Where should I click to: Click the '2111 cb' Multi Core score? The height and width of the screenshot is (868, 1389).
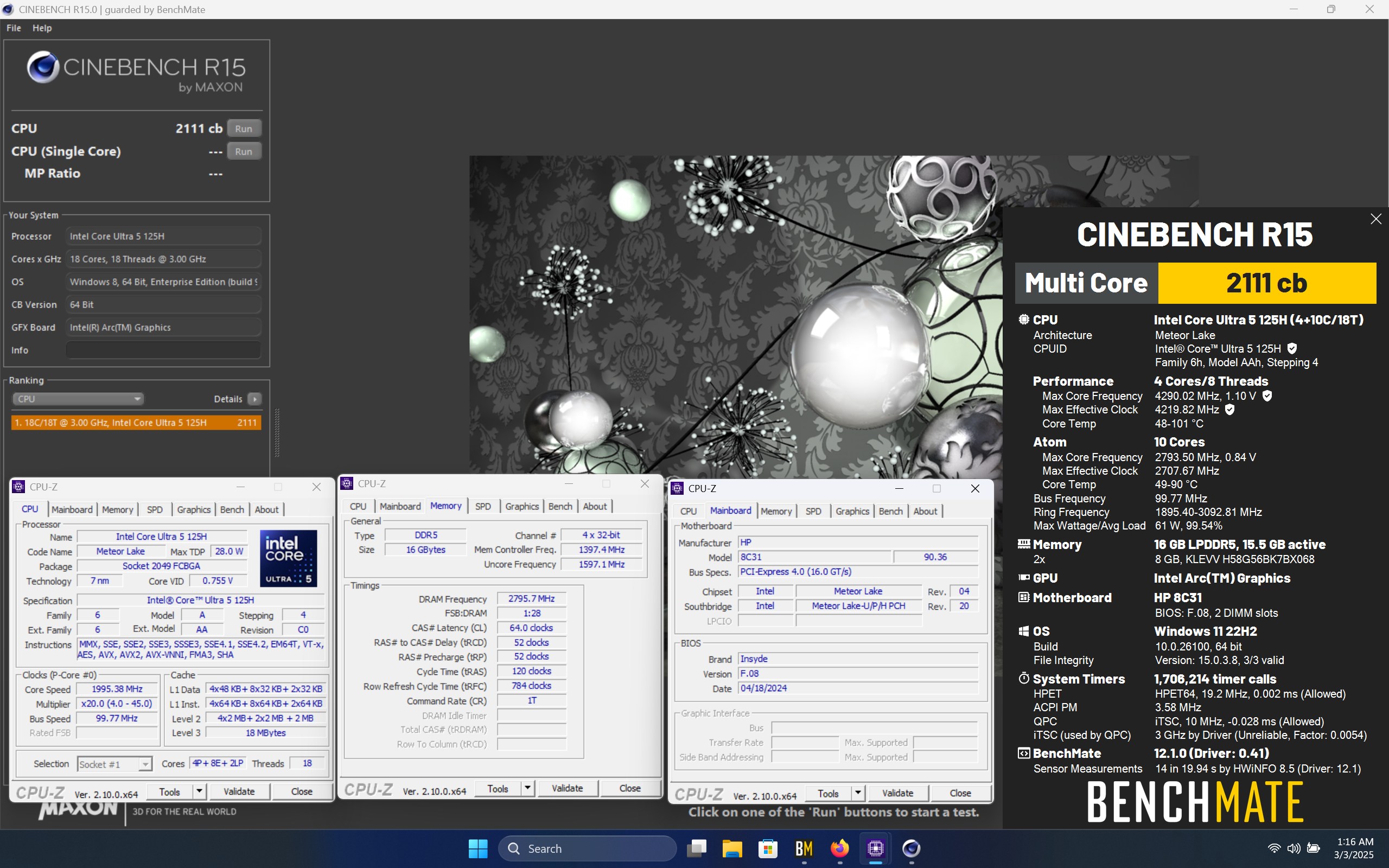click(1267, 283)
